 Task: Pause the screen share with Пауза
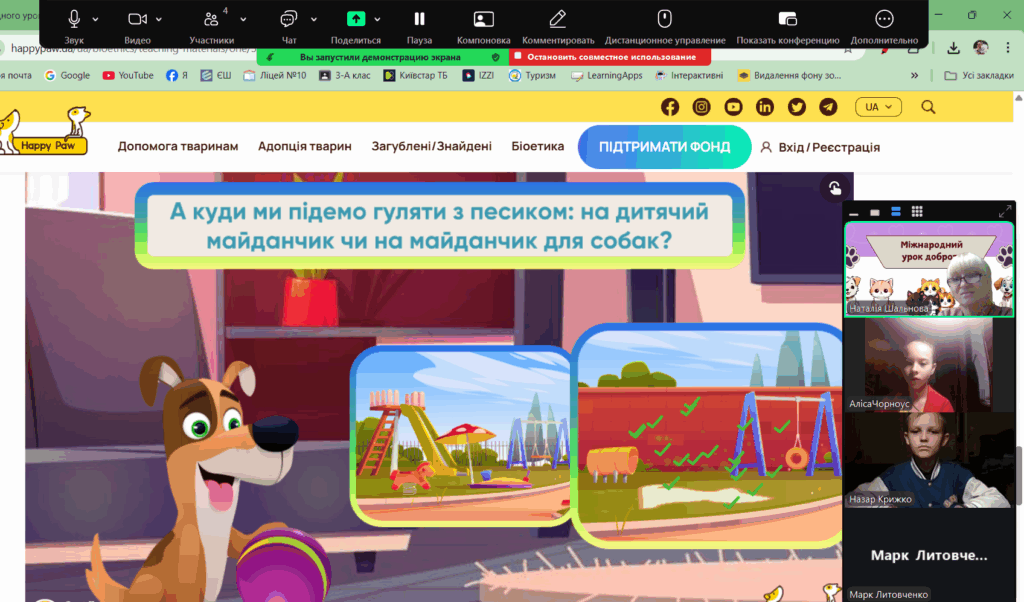point(419,19)
